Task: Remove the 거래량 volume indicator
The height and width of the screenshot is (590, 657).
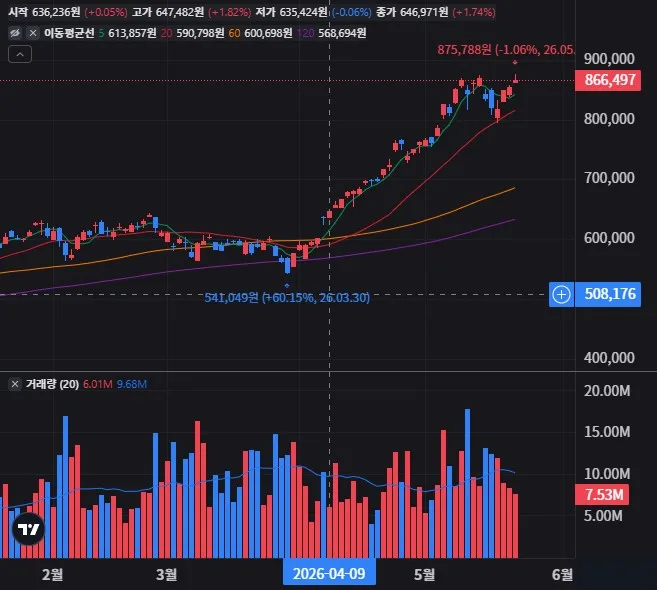Action: [x=15, y=384]
